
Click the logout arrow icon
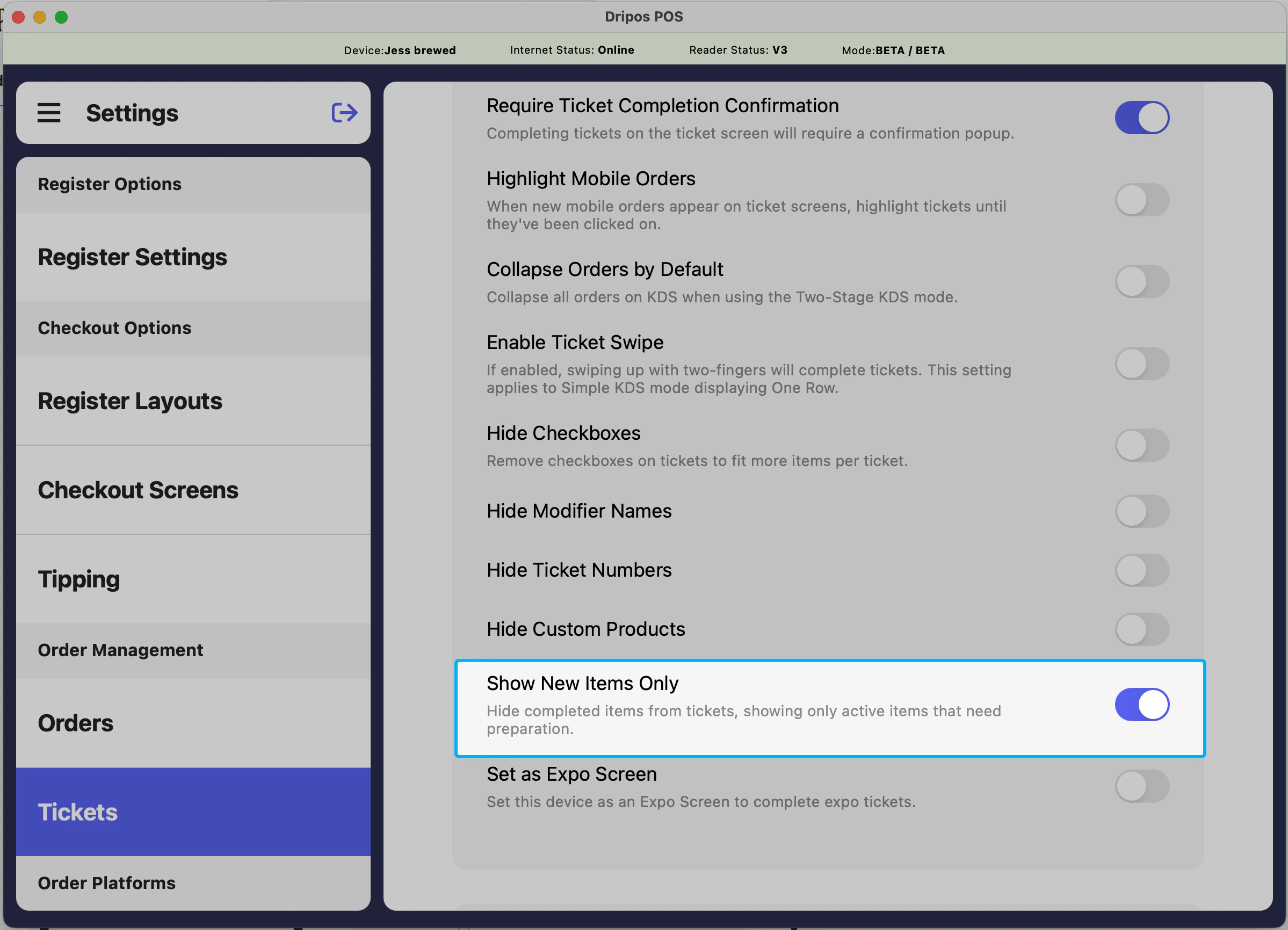pos(344,112)
